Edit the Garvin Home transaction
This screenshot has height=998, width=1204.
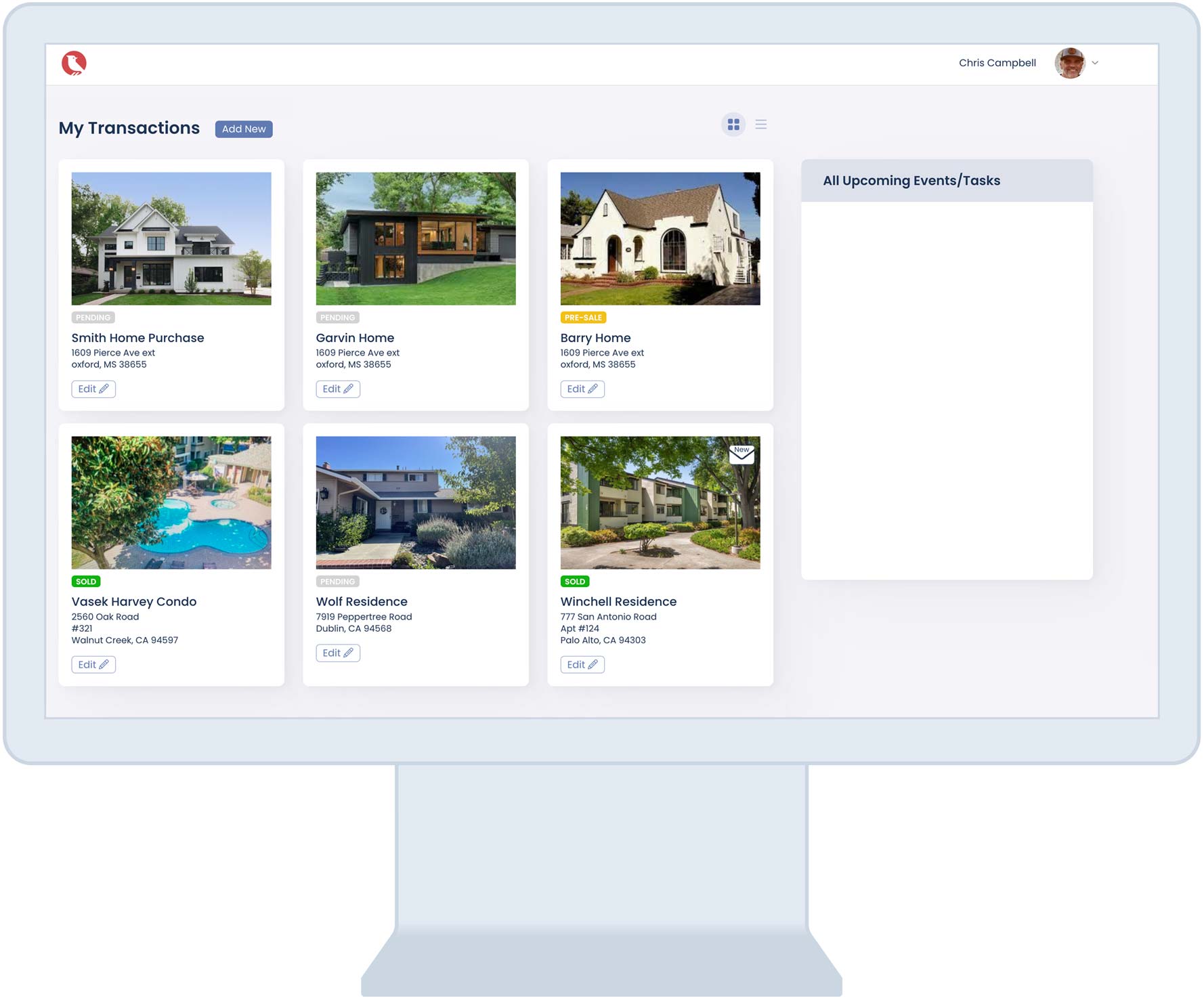click(x=338, y=389)
